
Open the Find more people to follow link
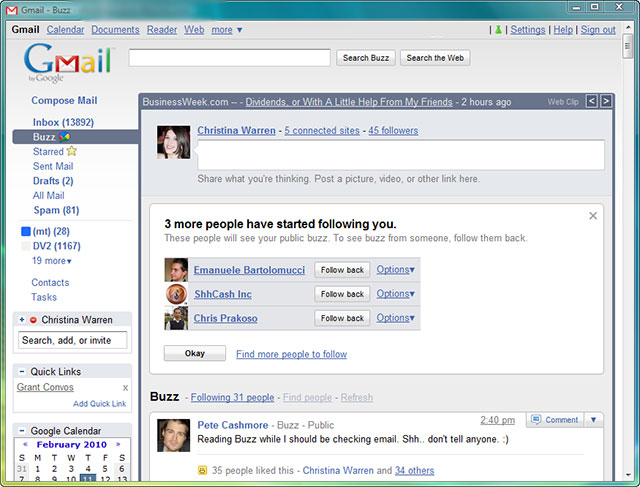291,354
